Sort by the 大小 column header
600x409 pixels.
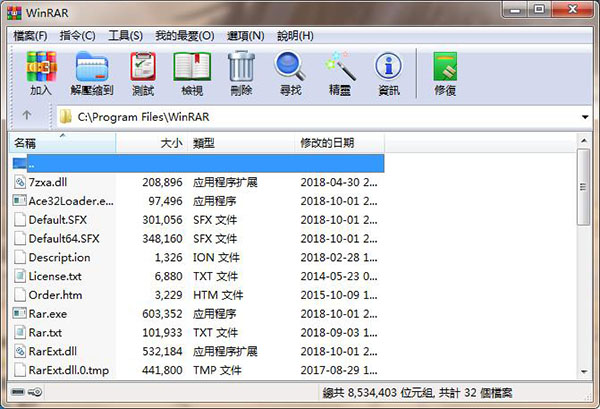[x=152, y=143]
